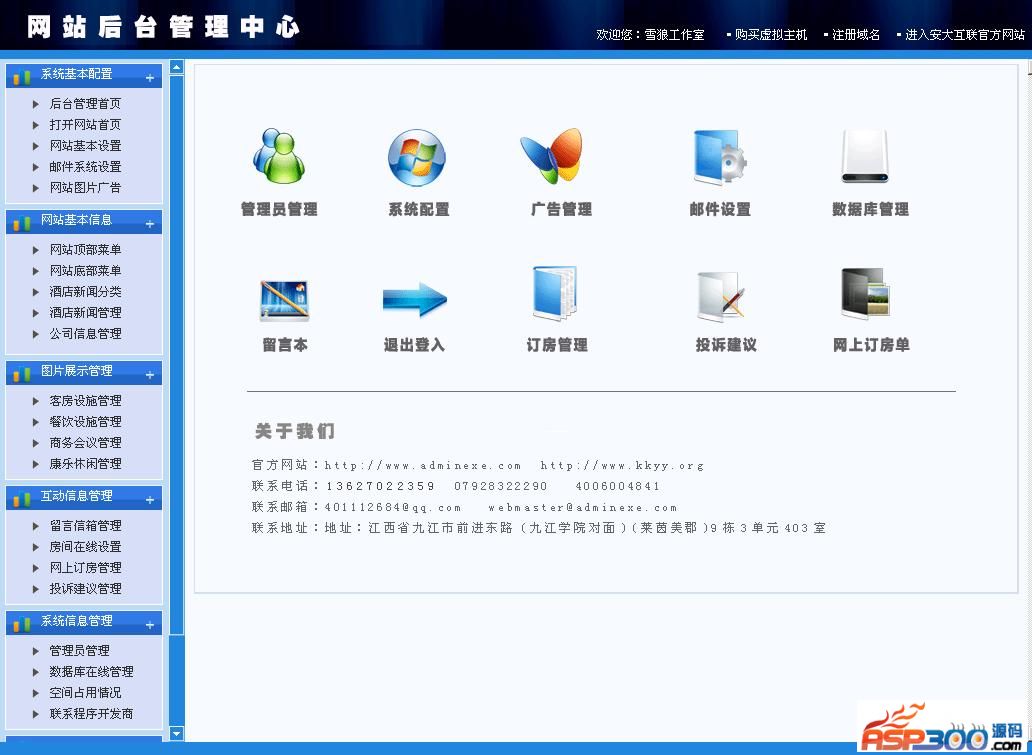
Task: Select 网上订房管理 menu entry
Action: 86,567
